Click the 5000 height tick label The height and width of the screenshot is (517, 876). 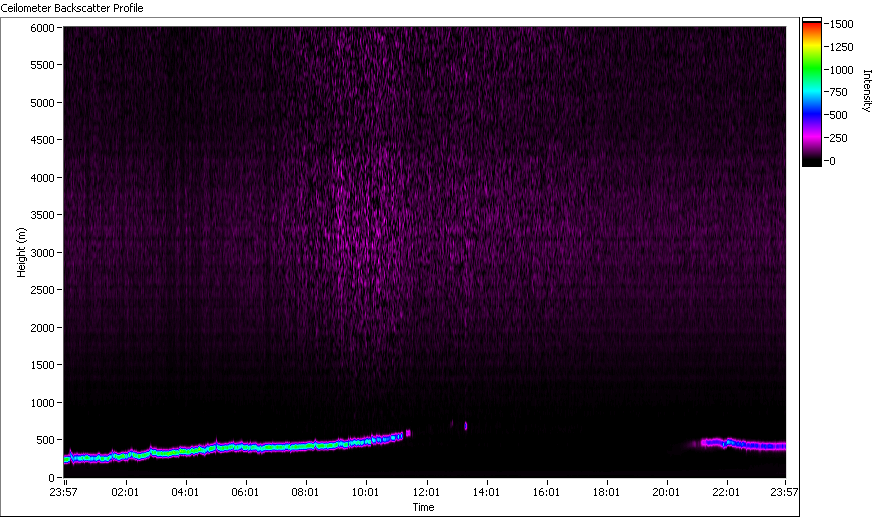point(42,103)
